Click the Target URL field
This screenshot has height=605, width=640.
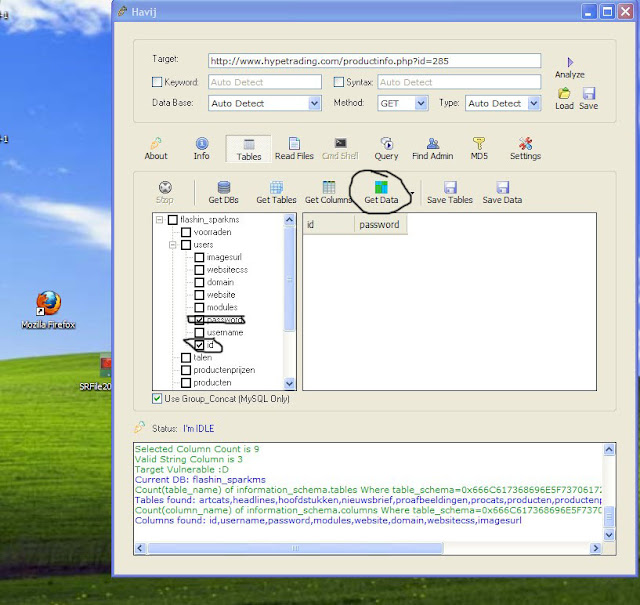coord(374,61)
